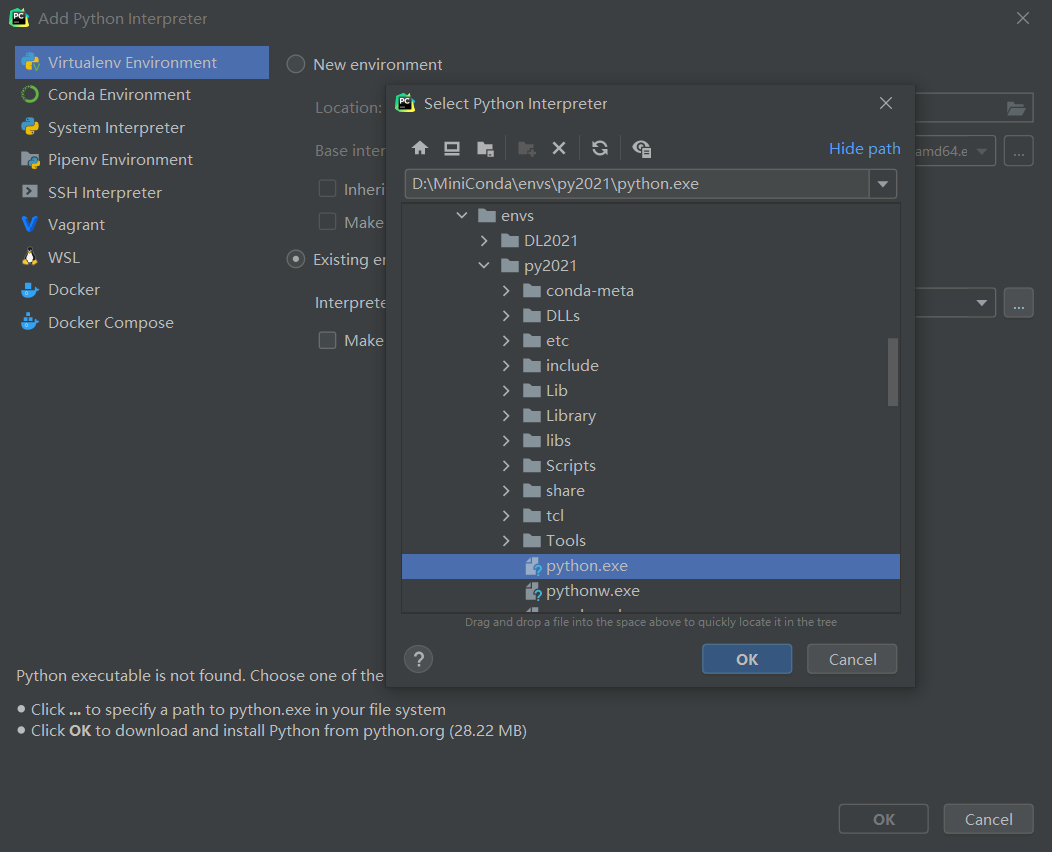Viewport: 1052px width, 852px height.
Task: Expand the share folder
Action: pos(506,490)
